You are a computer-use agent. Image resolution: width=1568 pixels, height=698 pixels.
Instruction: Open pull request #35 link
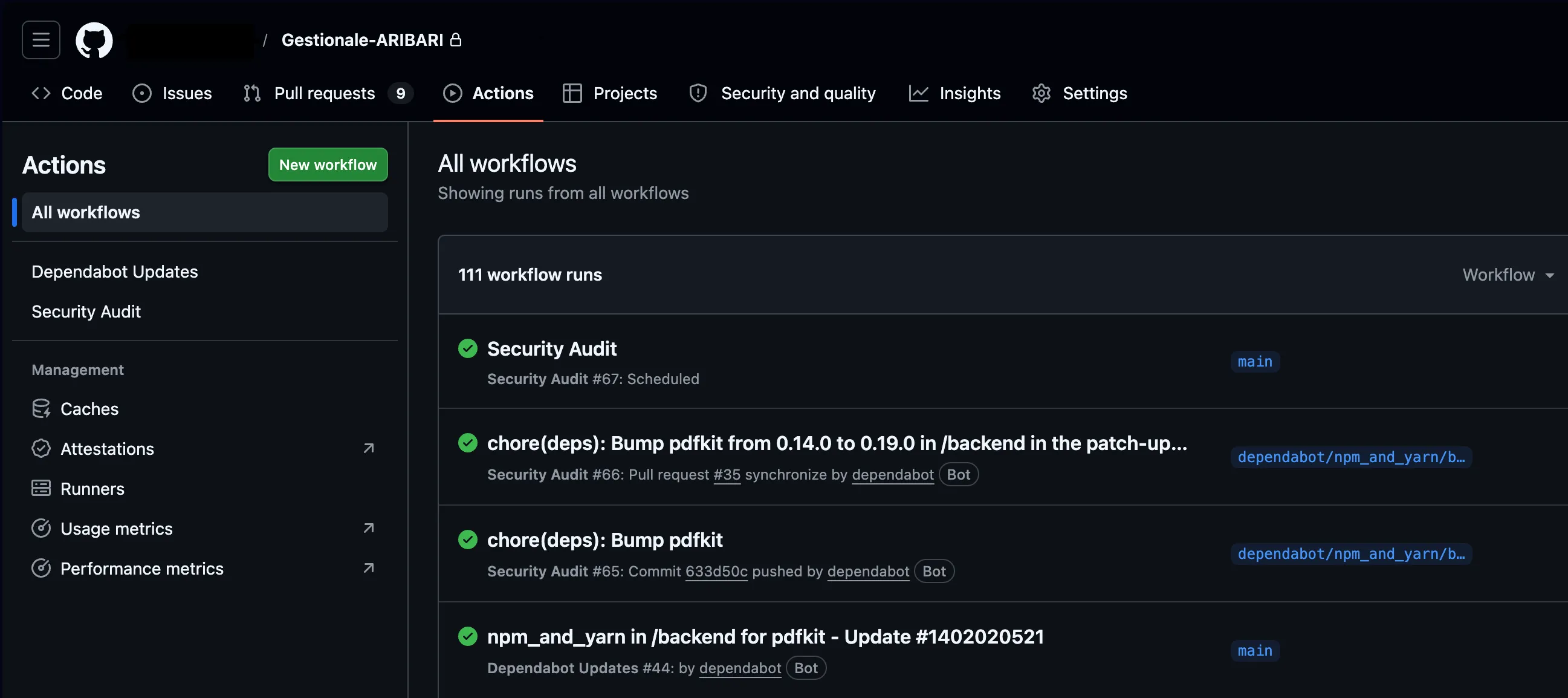click(727, 474)
